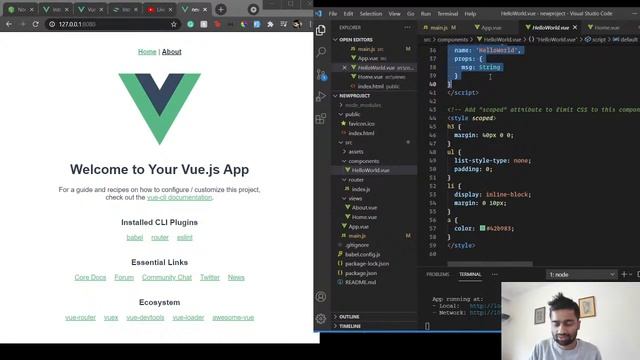Open the terminal panel ellipsis menu
The width and height of the screenshot is (640, 360).
pyautogui.click(x=495, y=274)
